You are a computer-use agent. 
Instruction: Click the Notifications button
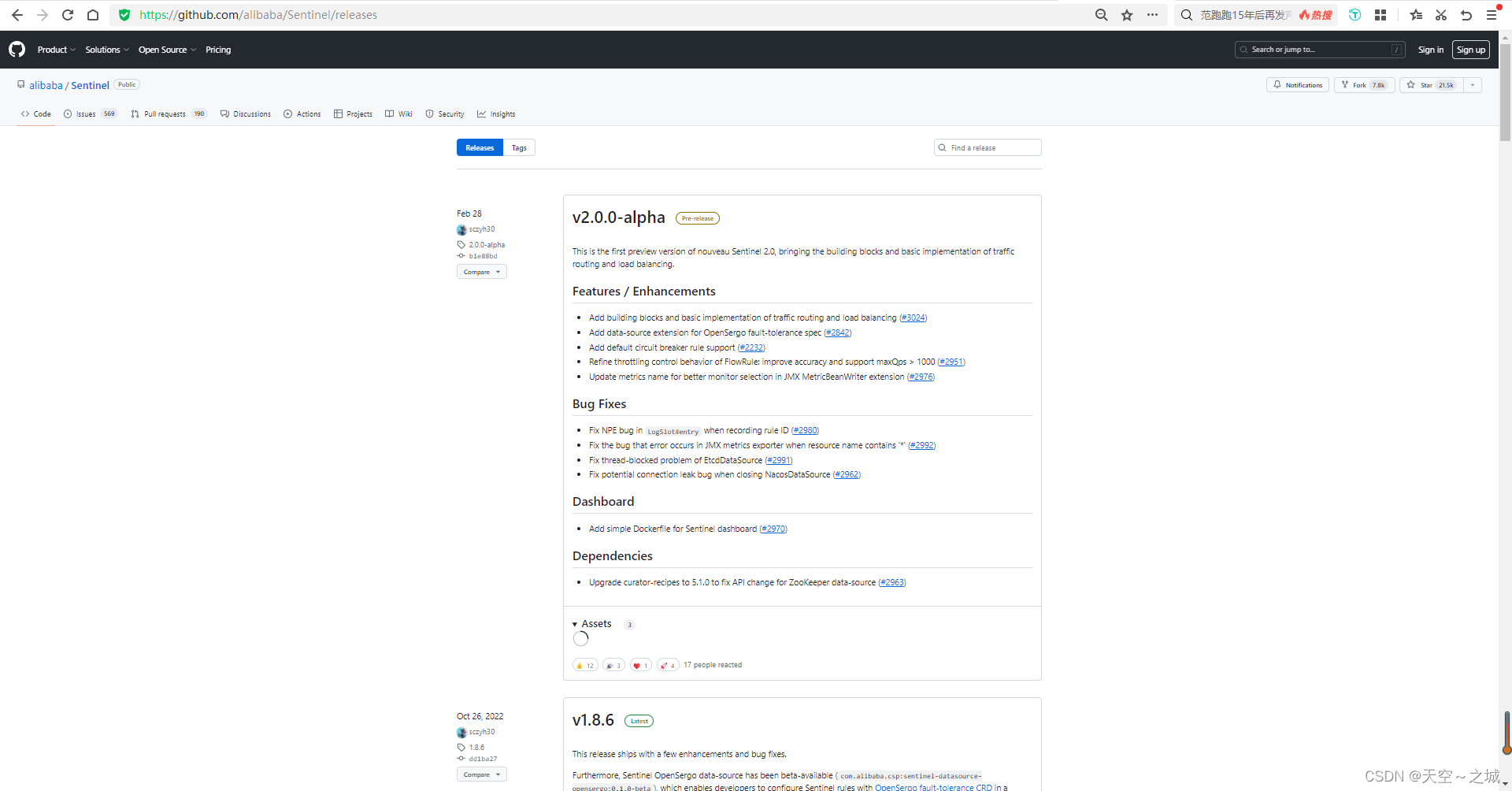click(1298, 85)
